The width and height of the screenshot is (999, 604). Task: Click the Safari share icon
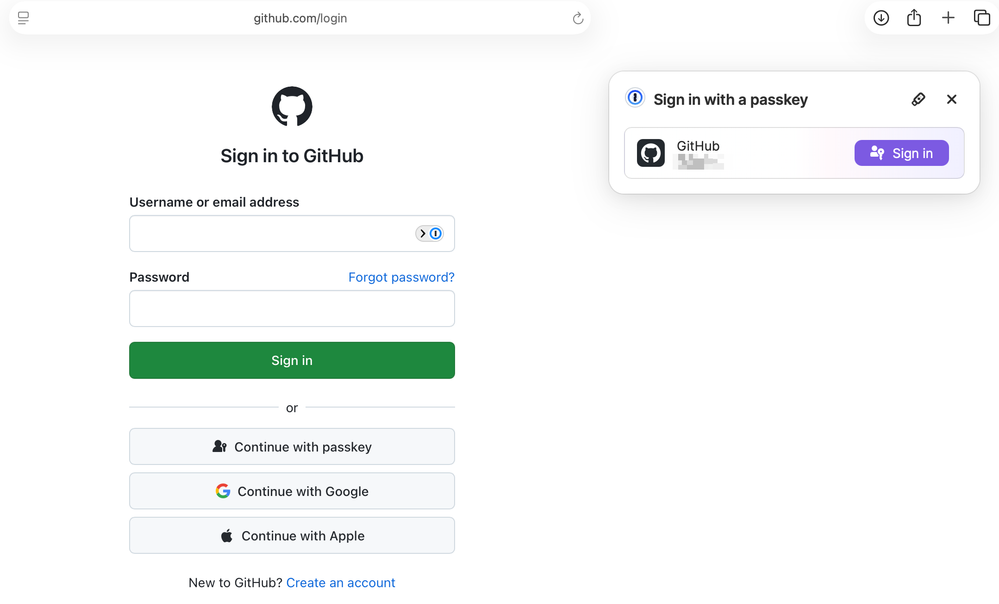[x=914, y=18]
